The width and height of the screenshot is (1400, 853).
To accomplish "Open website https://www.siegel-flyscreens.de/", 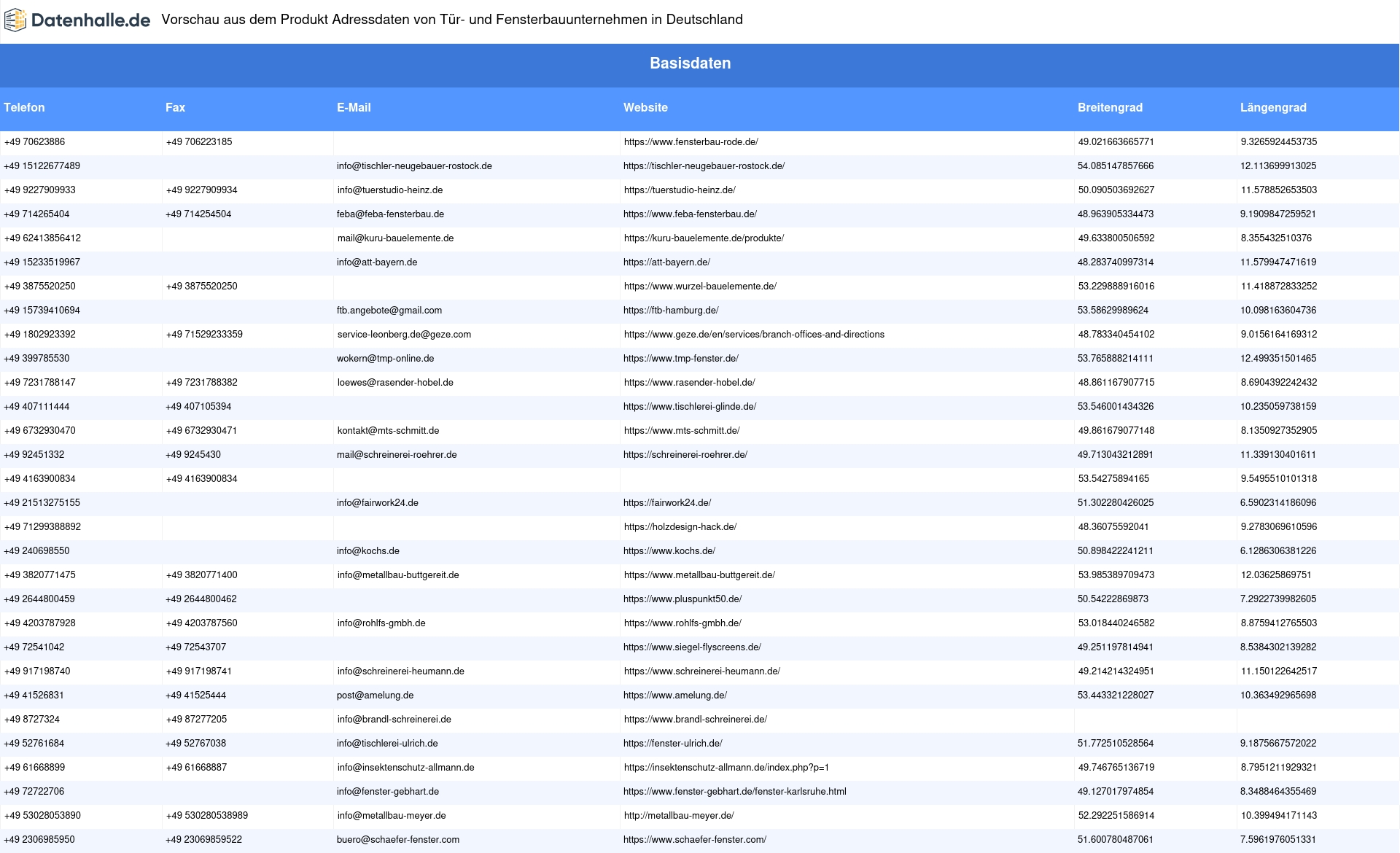I will pyautogui.click(x=692, y=647).
